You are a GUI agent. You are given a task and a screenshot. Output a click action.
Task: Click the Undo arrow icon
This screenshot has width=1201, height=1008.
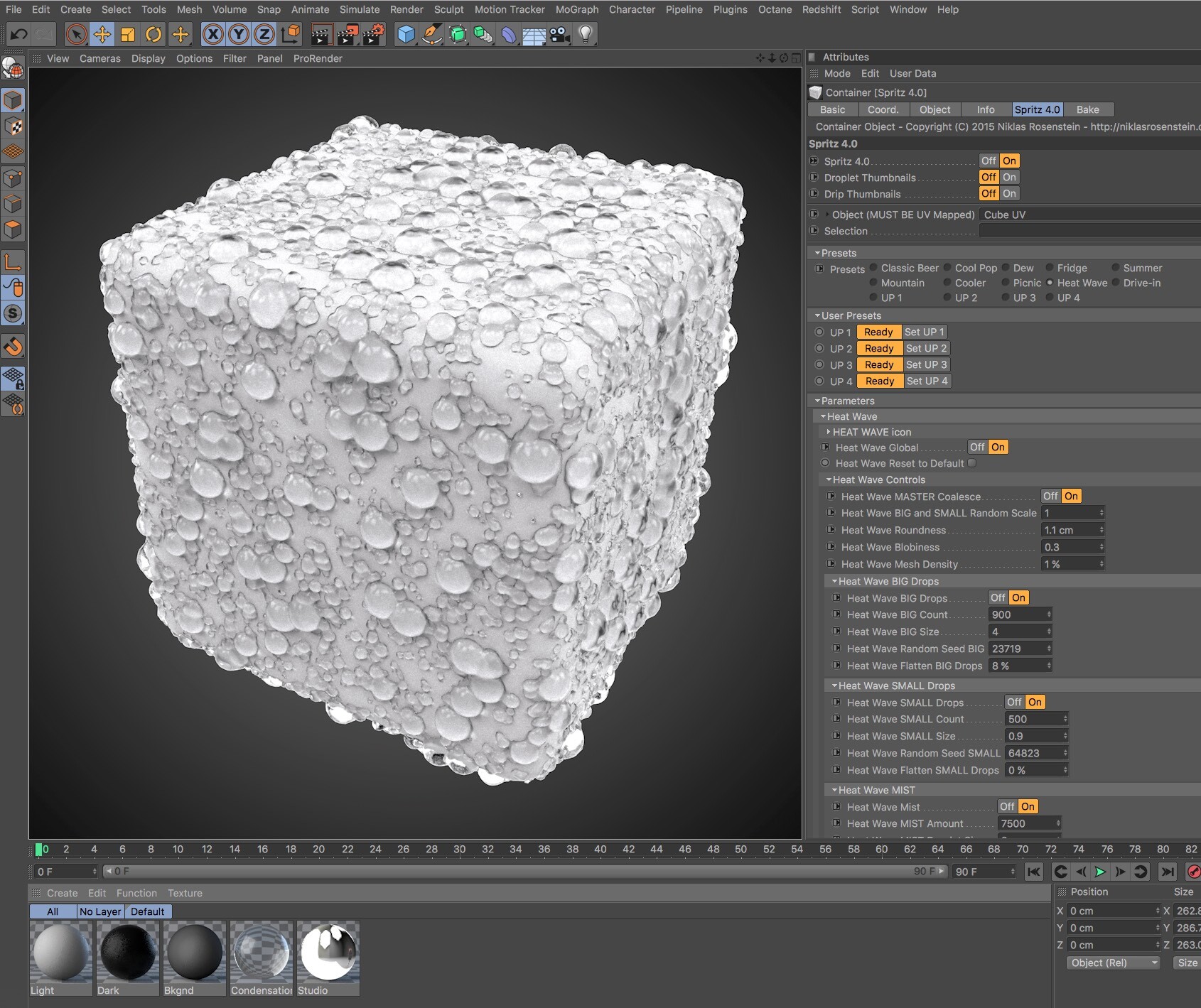18,34
